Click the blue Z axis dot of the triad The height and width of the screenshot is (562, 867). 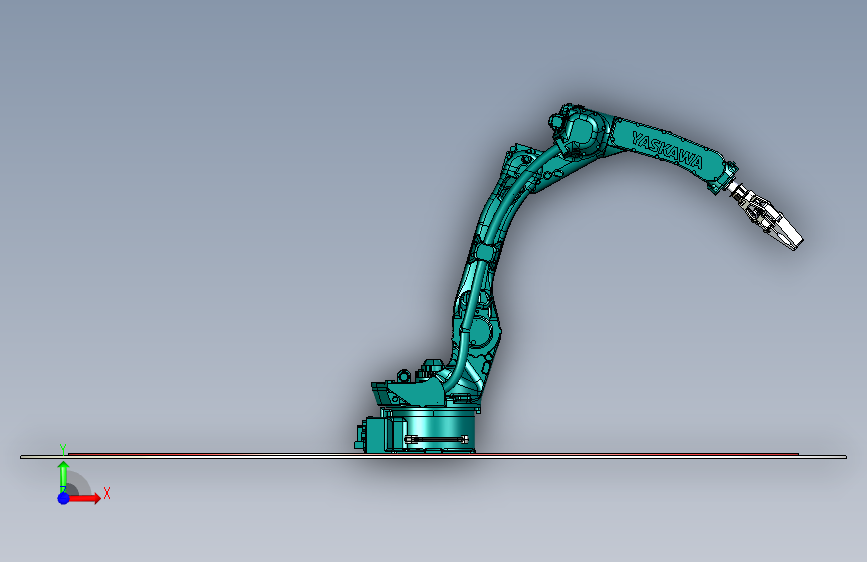coord(63,498)
